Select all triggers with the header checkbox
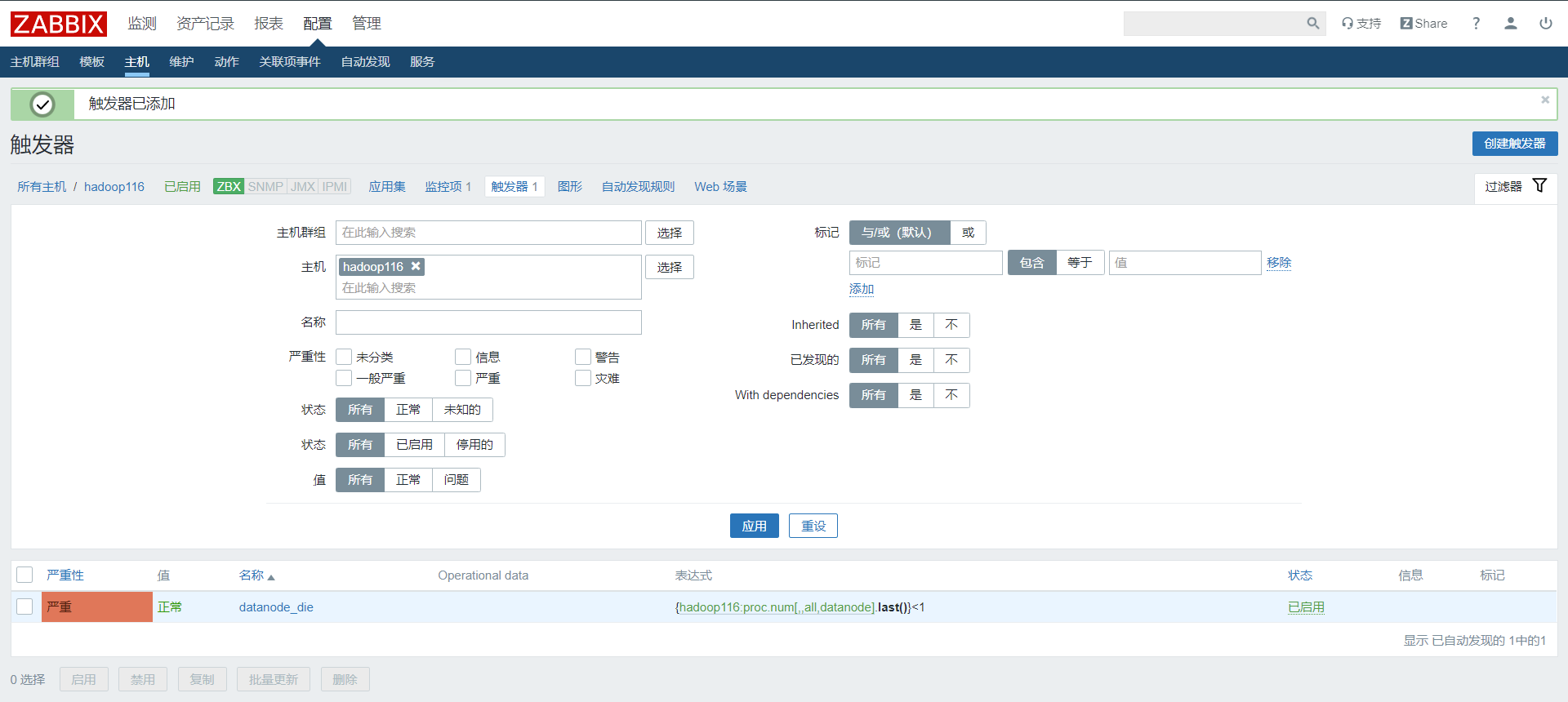 pos(24,575)
